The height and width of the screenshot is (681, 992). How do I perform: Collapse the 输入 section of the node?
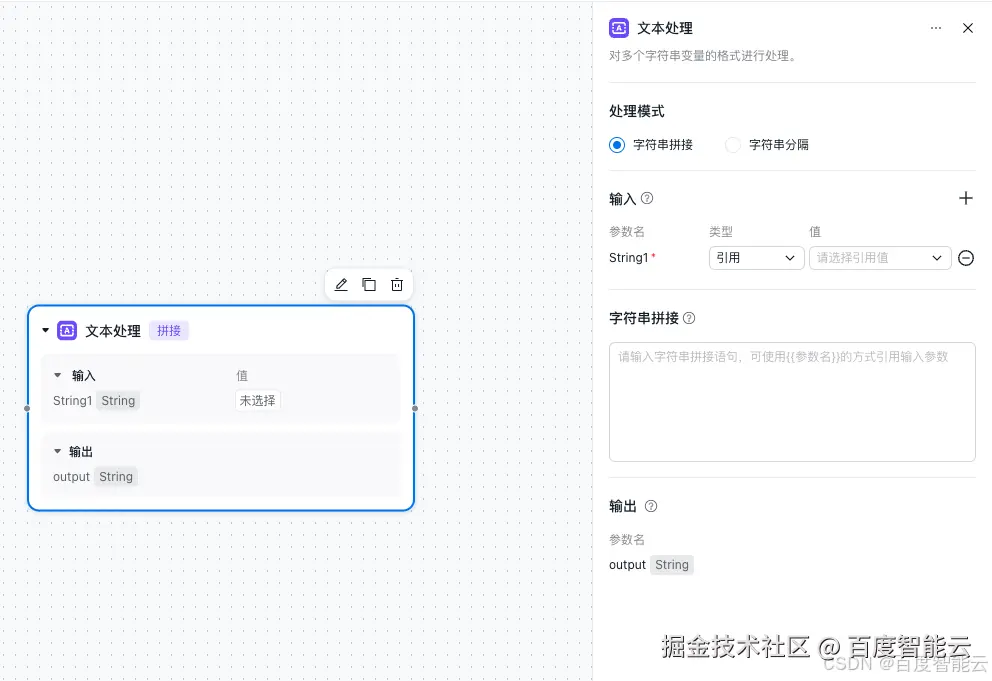pos(57,376)
